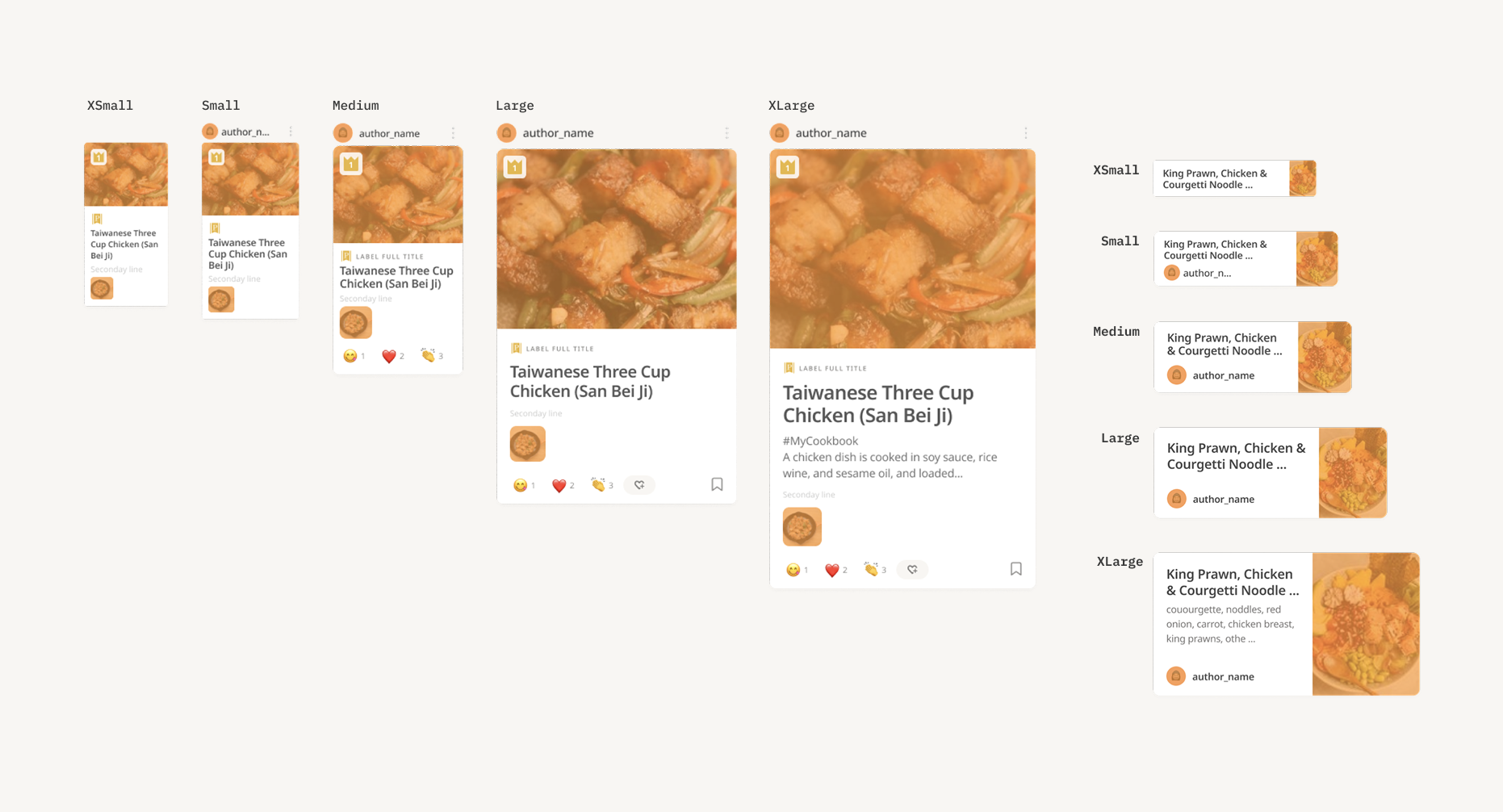
Task: Click the author avatar above the Medium vertical card
Action: point(343,133)
